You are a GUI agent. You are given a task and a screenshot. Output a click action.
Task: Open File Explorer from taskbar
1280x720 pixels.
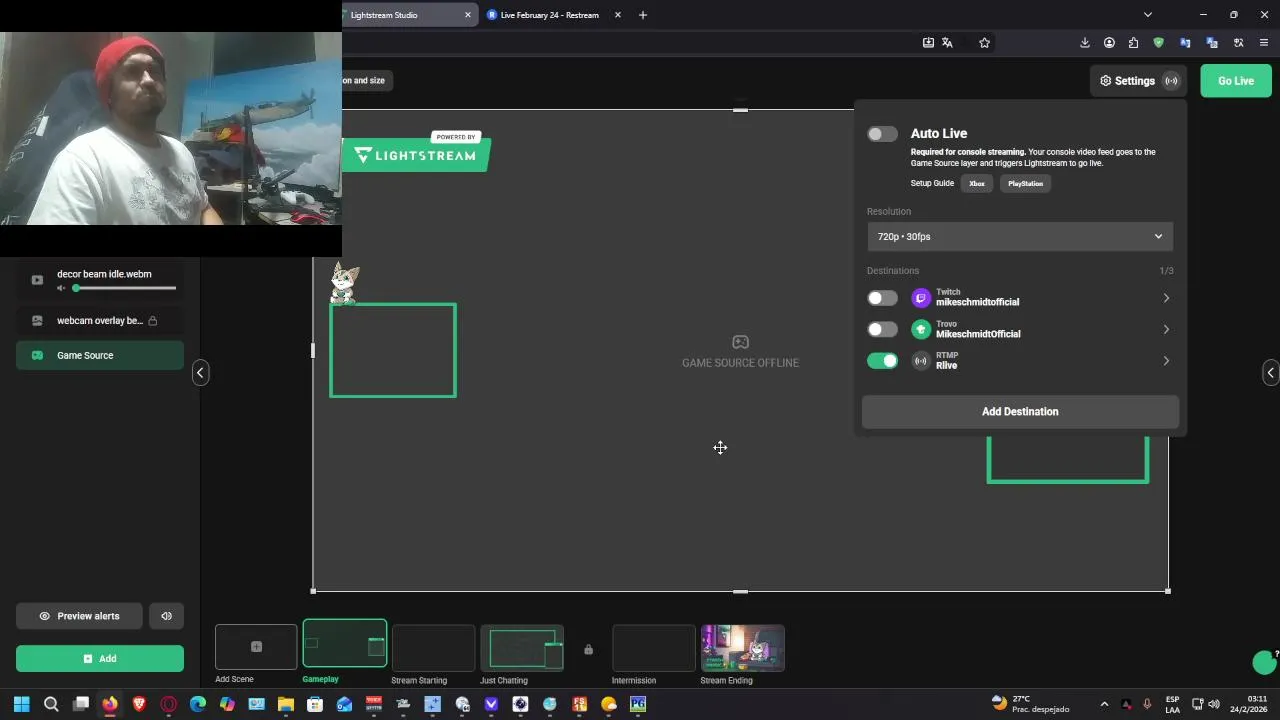pyautogui.click(x=285, y=704)
